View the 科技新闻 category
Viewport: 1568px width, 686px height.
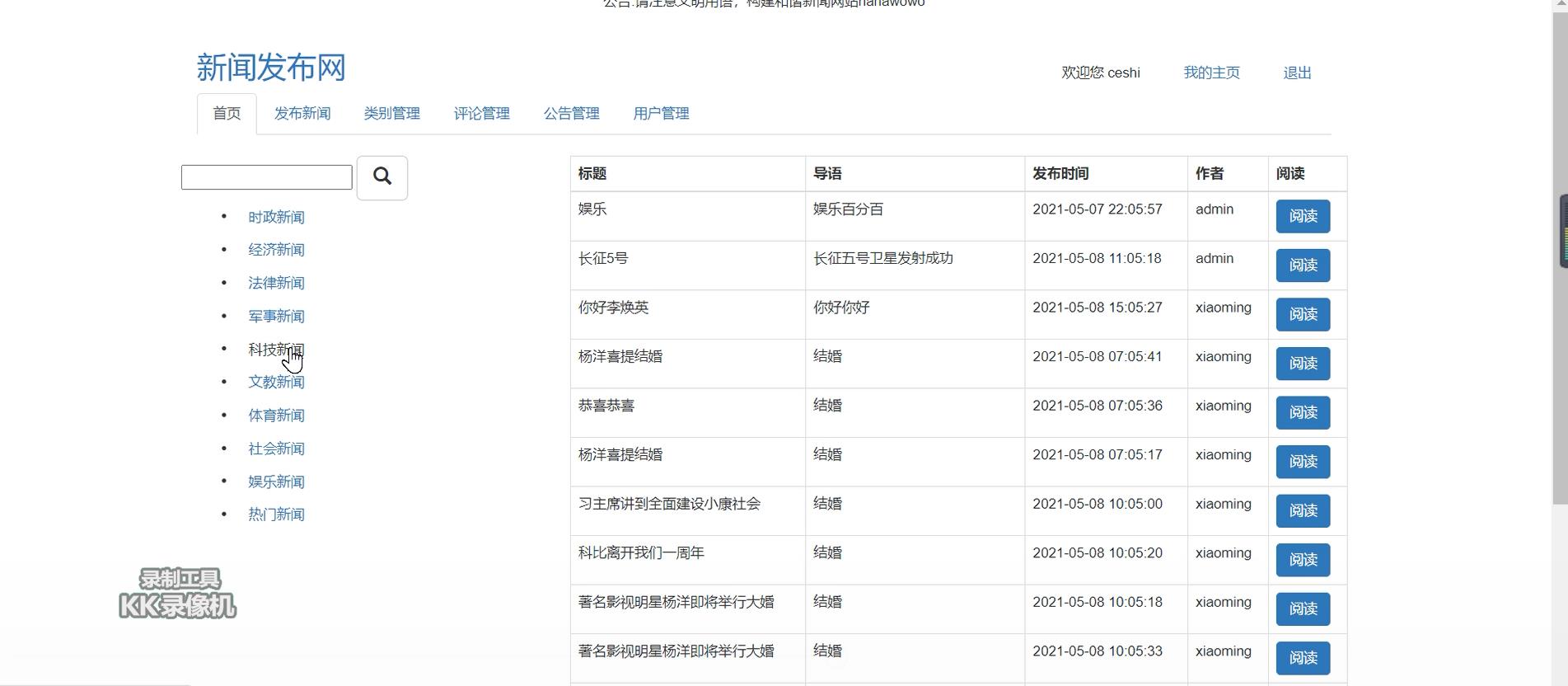[x=276, y=350]
